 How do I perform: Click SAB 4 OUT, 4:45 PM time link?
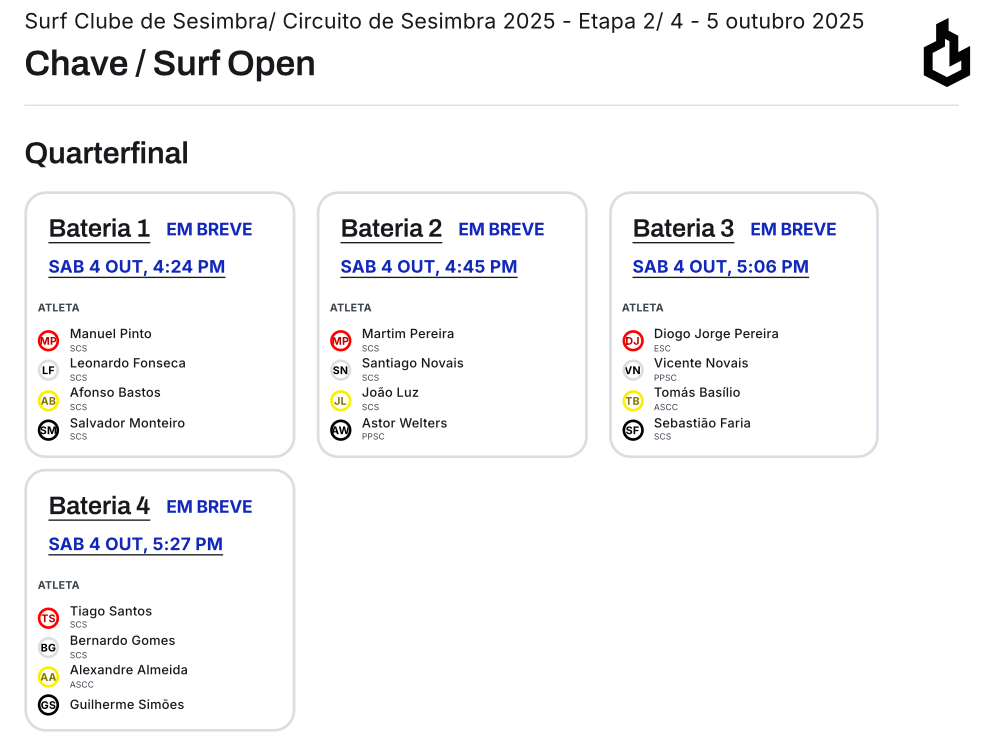pos(428,267)
